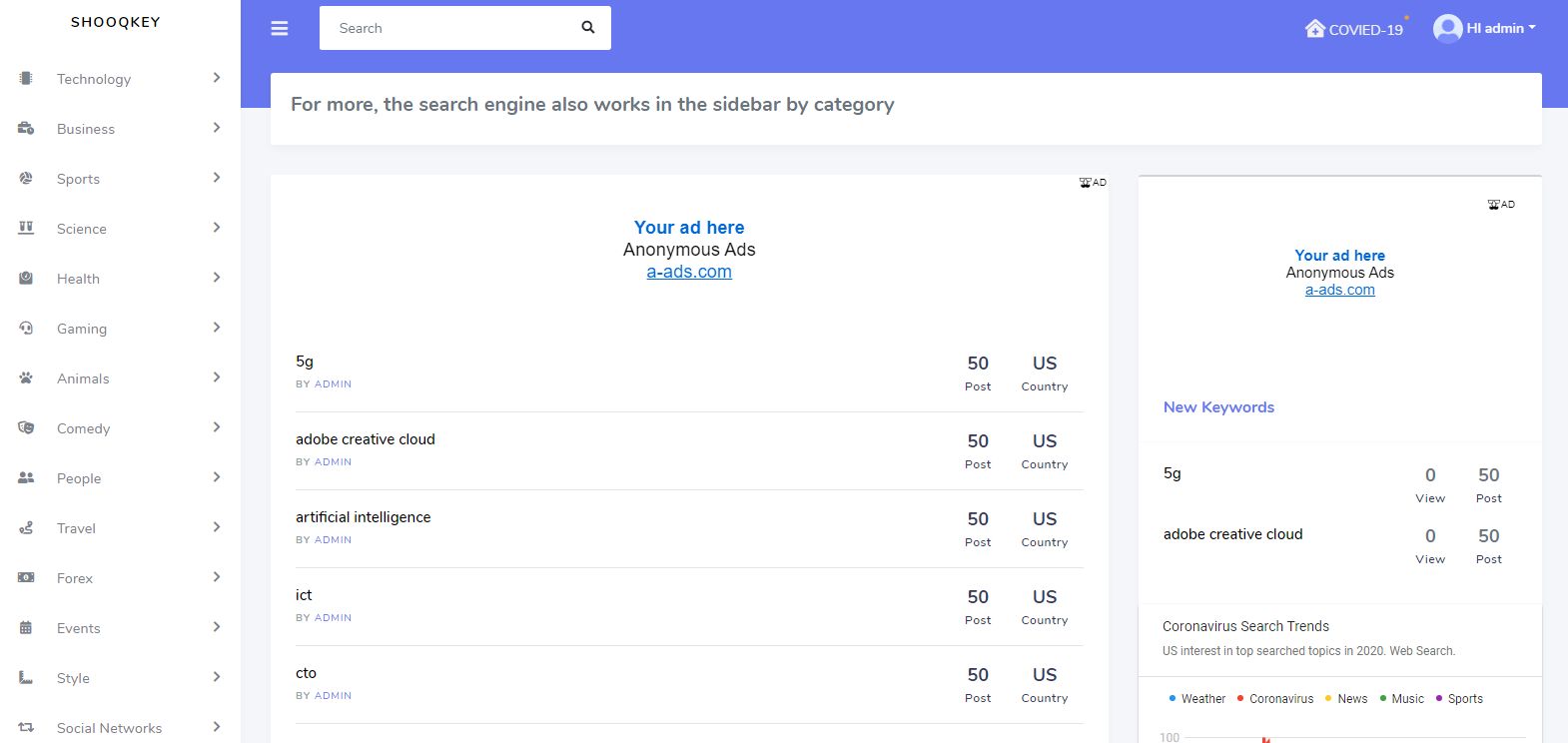Click the Events calendar icon

(x=26, y=628)
